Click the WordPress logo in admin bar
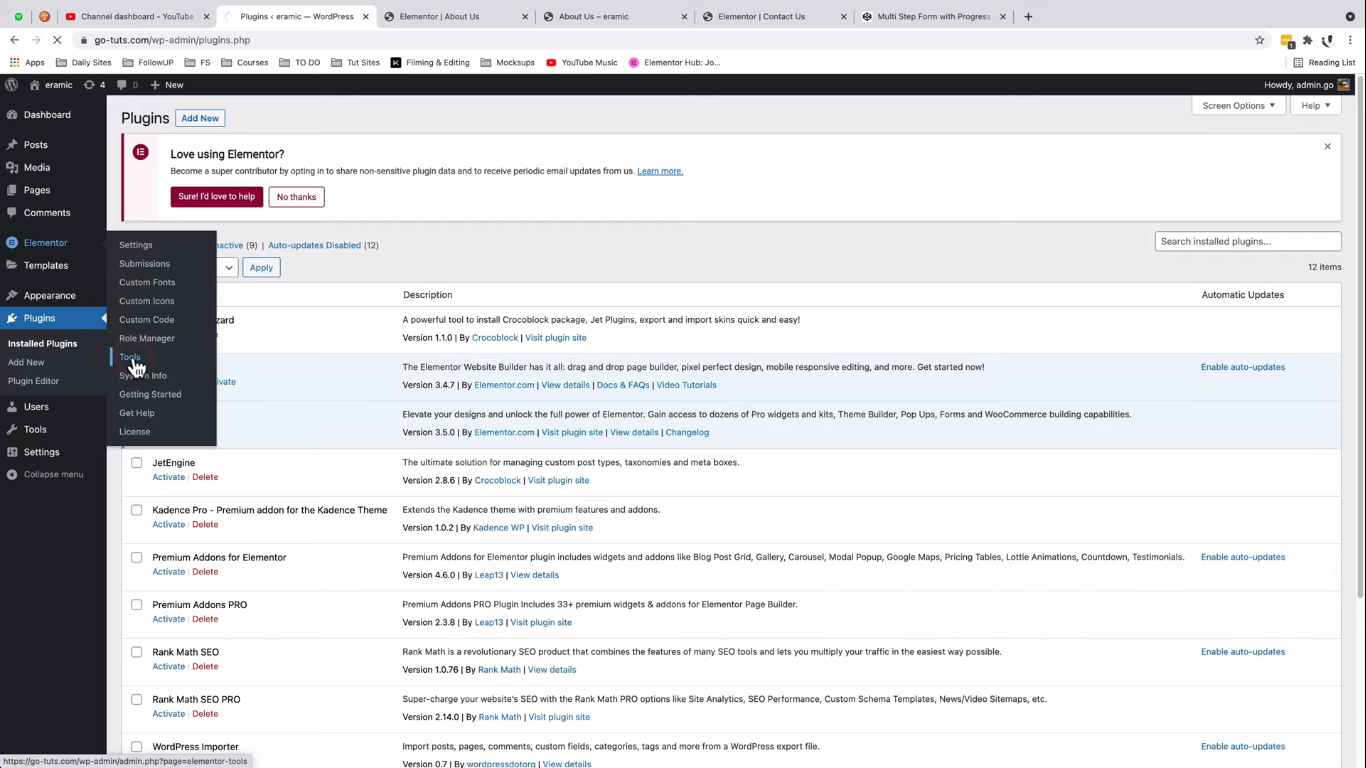 click(x=12, y=85)
